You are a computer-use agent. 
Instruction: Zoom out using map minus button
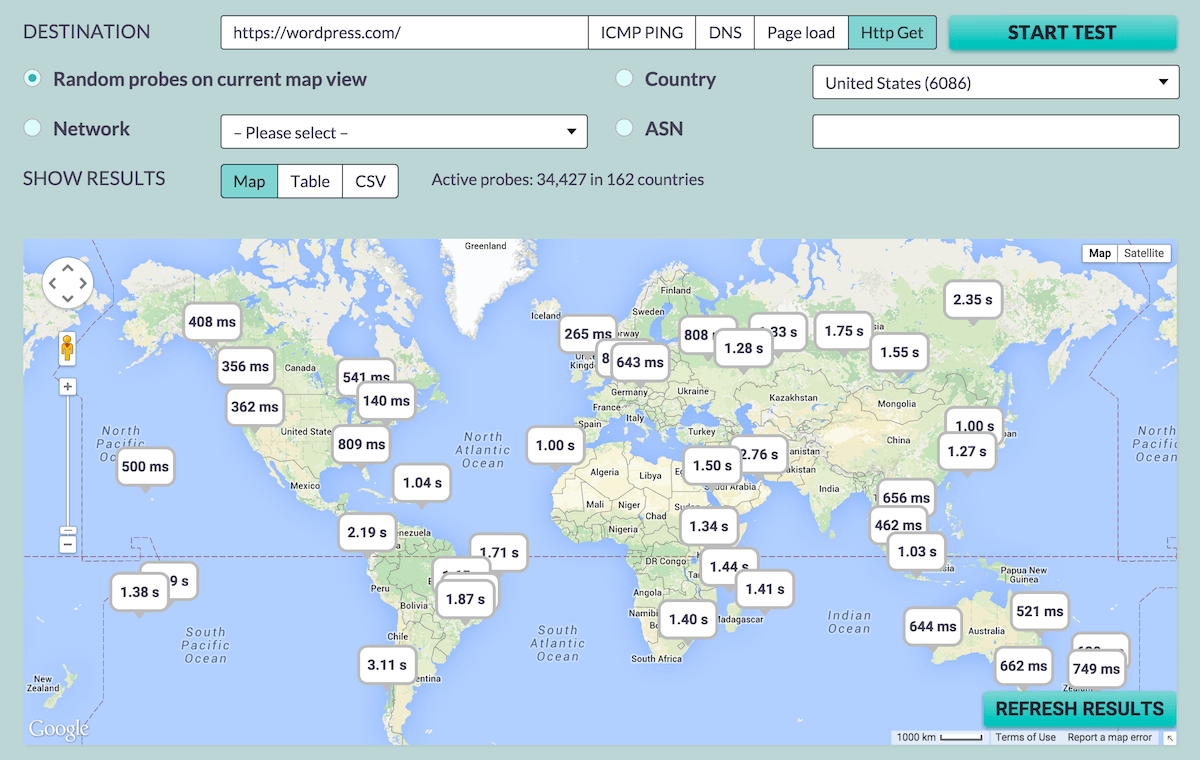point(68,544)
